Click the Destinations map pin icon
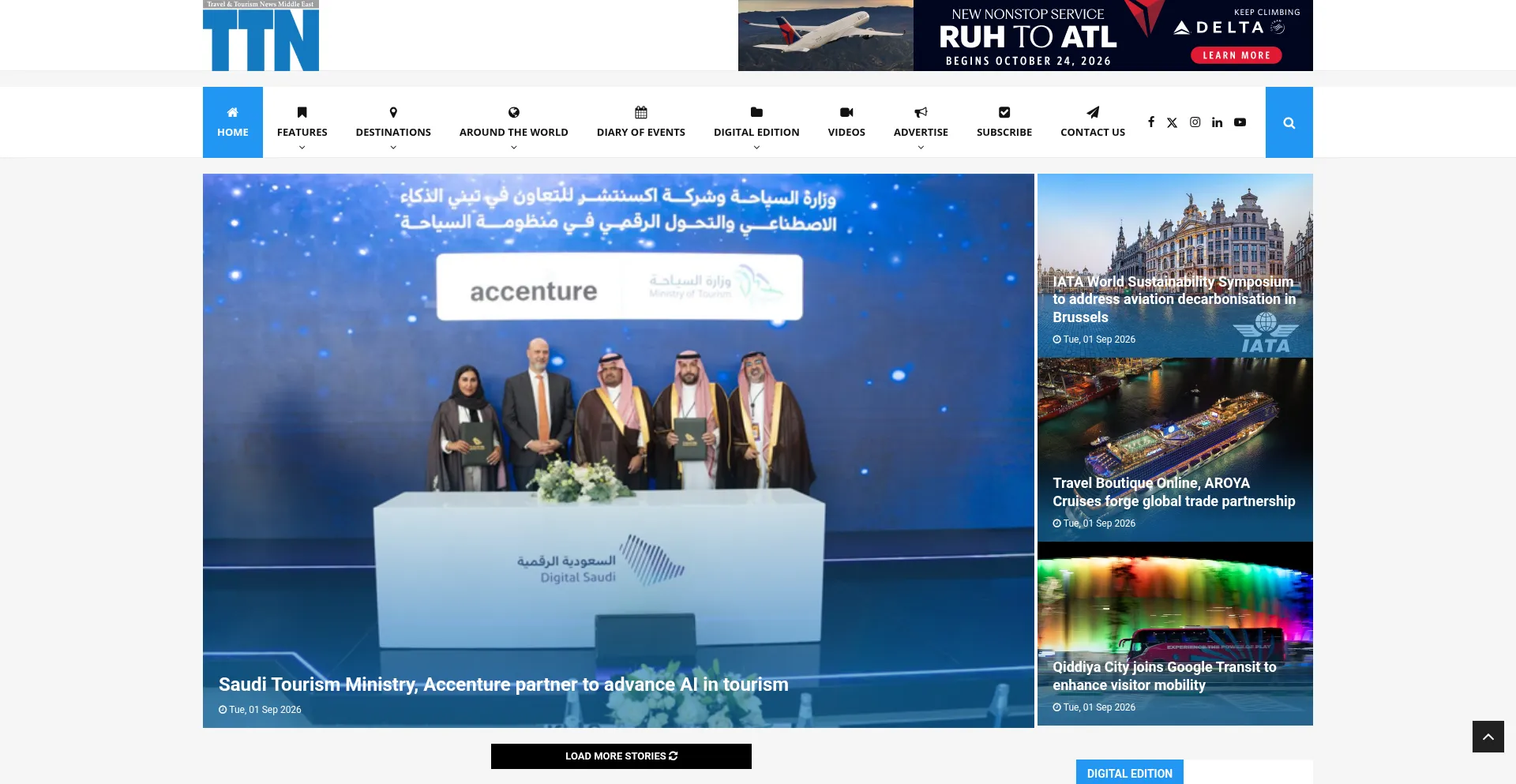Screen dimensions: 1516x784 tap(393, 112)
